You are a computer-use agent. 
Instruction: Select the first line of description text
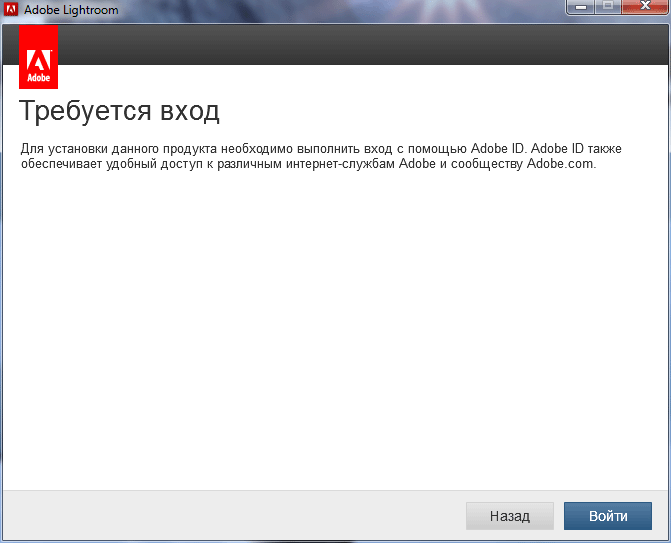[320, 149]
